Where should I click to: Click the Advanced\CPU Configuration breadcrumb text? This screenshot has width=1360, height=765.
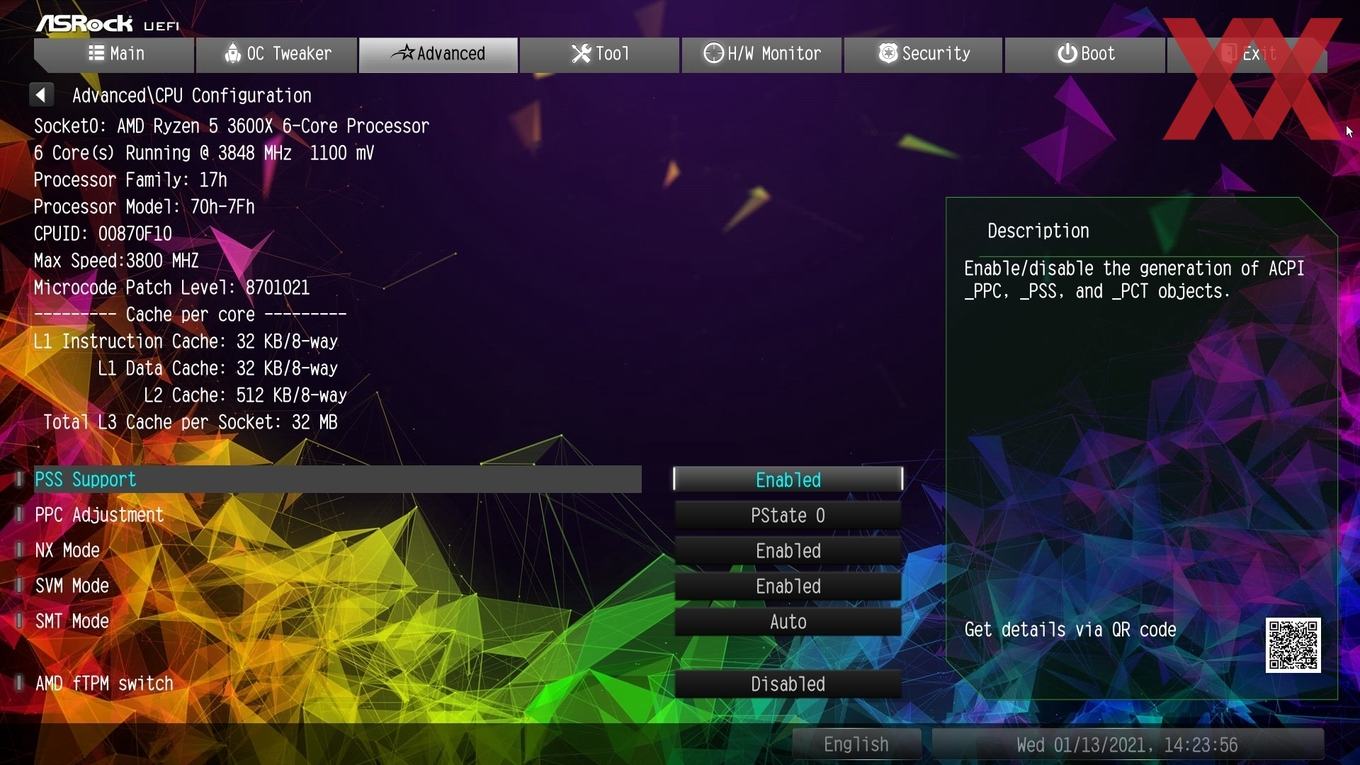[x=192, y=96]
